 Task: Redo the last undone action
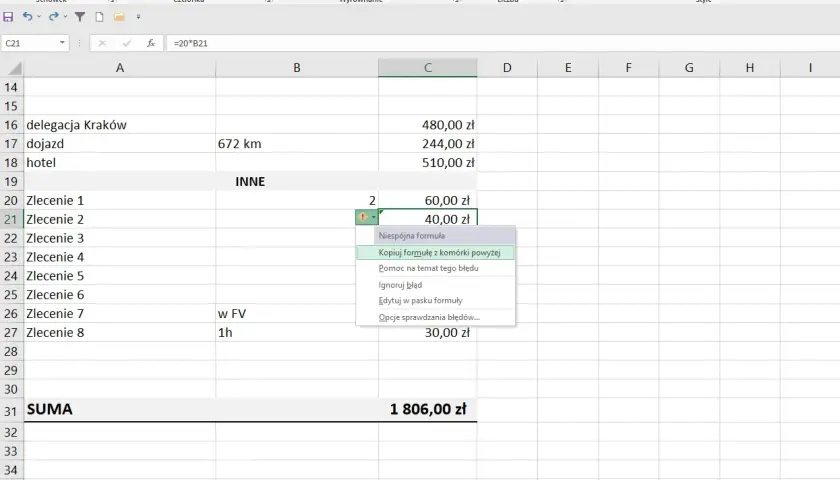click(x=54, y=17)
